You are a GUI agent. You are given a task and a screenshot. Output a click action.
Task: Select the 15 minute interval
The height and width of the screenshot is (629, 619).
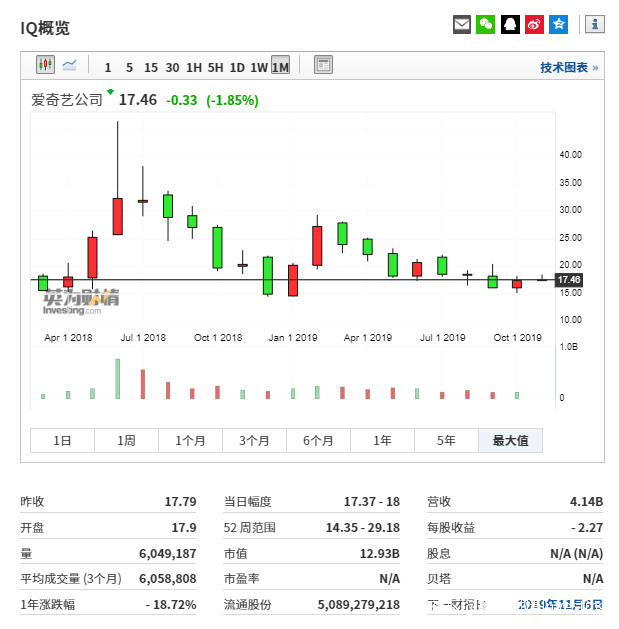click(x=151, y=67)
